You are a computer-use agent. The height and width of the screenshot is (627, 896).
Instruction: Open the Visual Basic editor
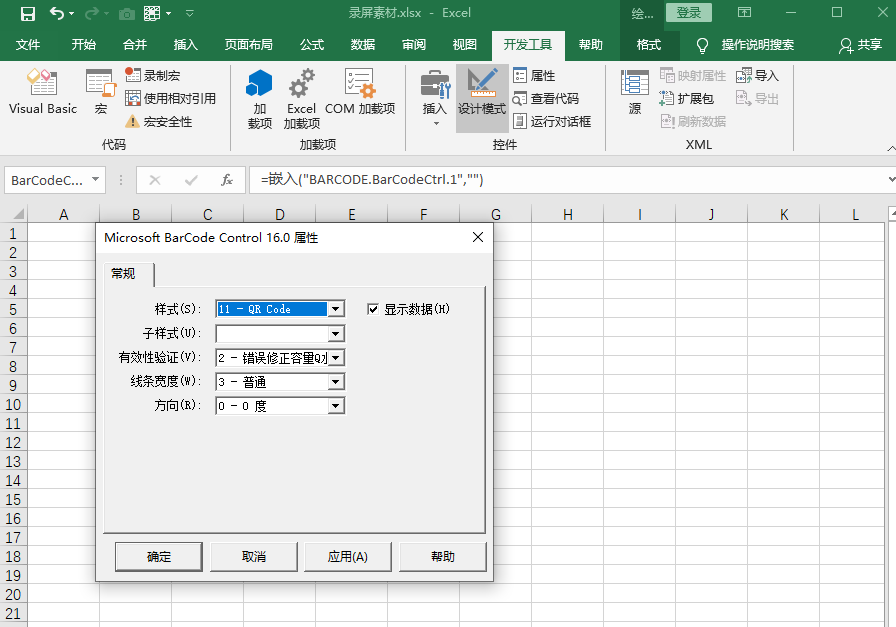click(43, 92)
